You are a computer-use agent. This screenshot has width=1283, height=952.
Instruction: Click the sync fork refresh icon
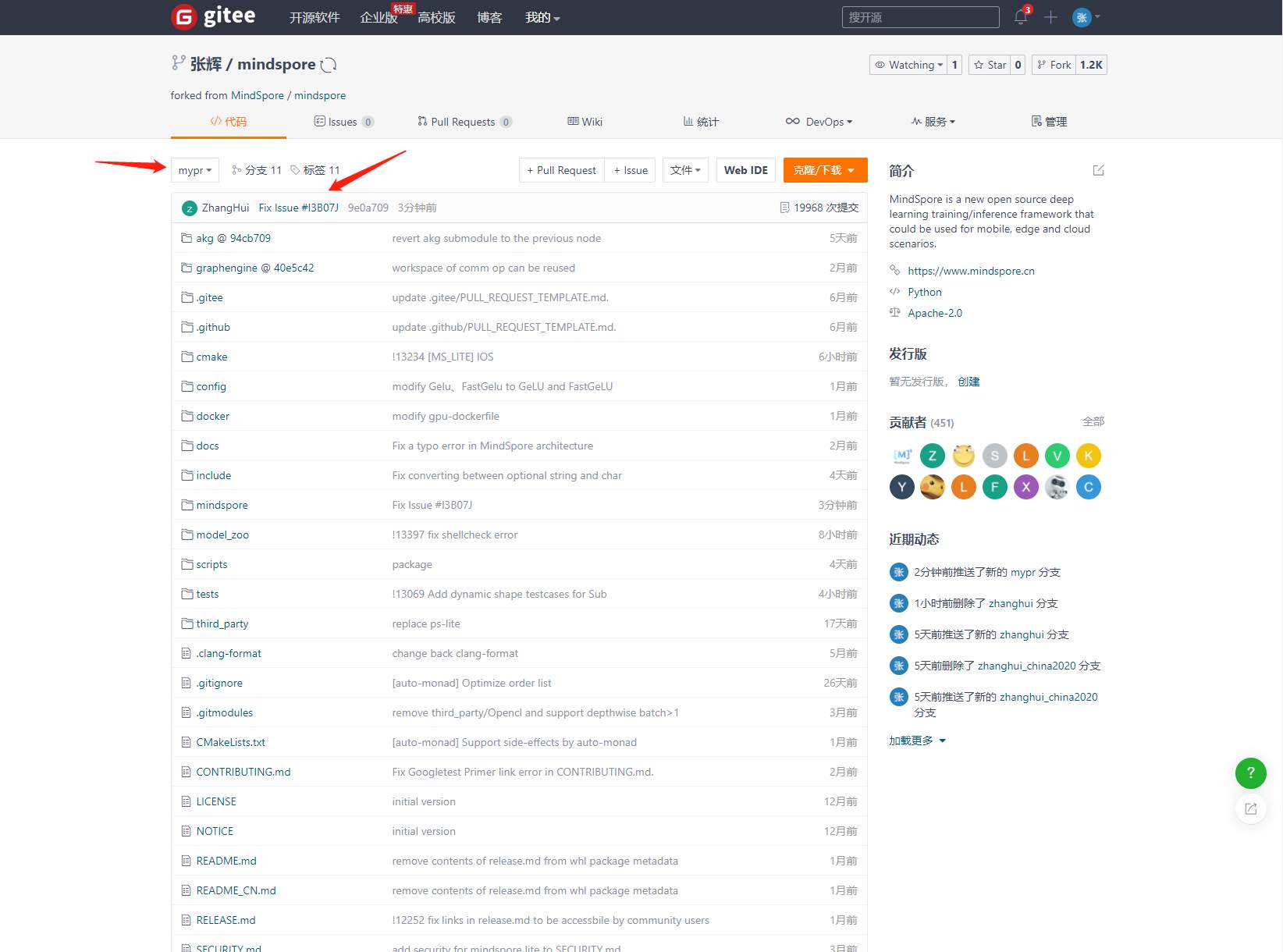pyautogui.click(x=329, y=65)
